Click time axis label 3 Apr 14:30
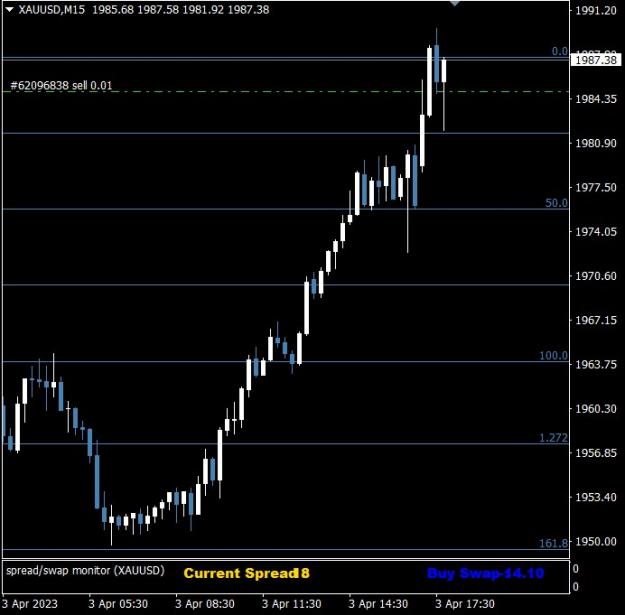Screen dimensions: 625x615 (378, 604)
